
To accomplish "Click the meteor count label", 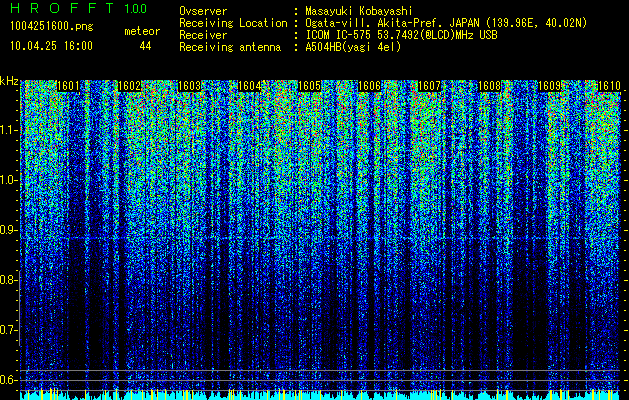I will 142,31.
